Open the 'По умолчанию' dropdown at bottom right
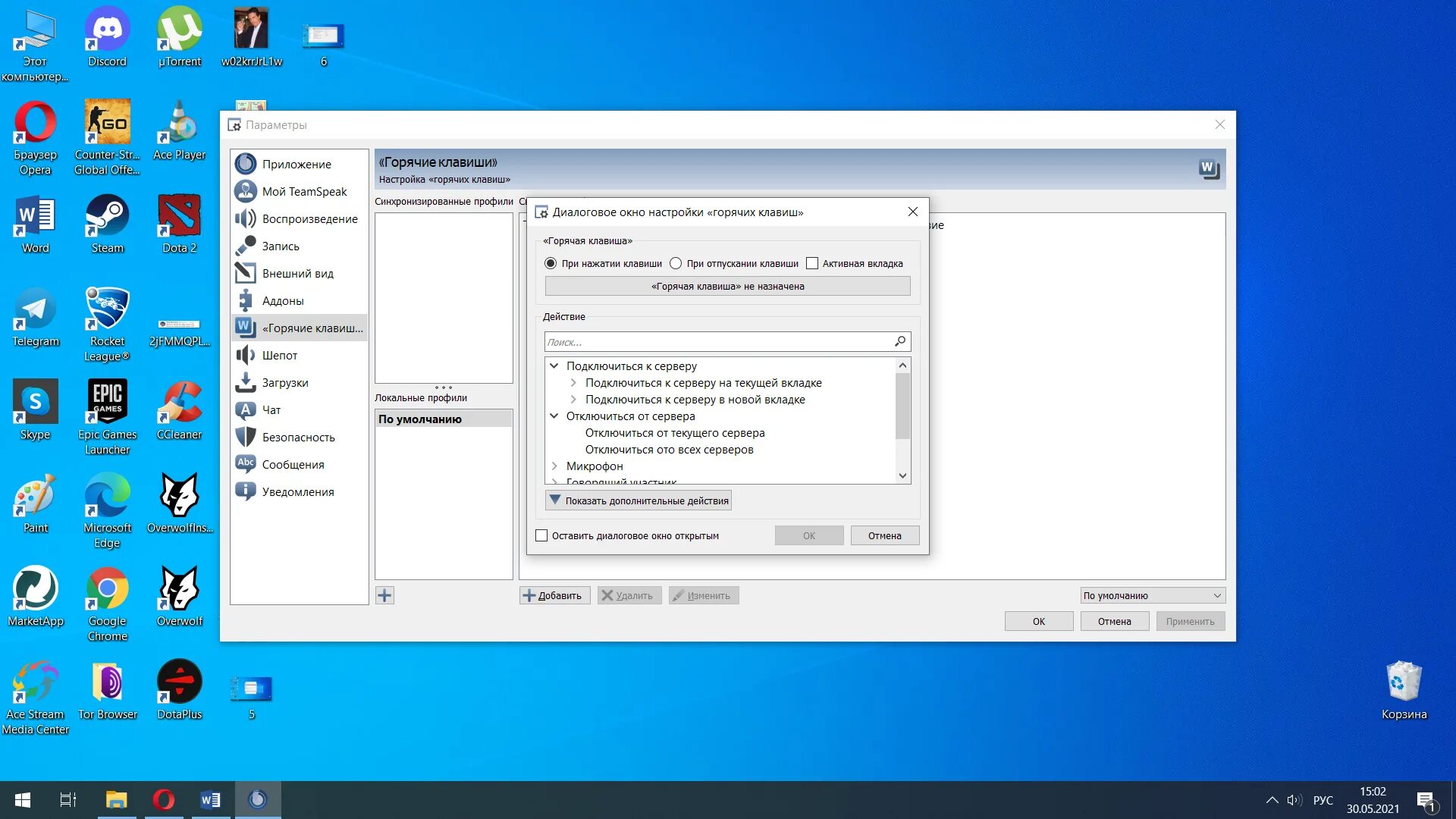The image size is (1456, 819). pos(1152,595)
